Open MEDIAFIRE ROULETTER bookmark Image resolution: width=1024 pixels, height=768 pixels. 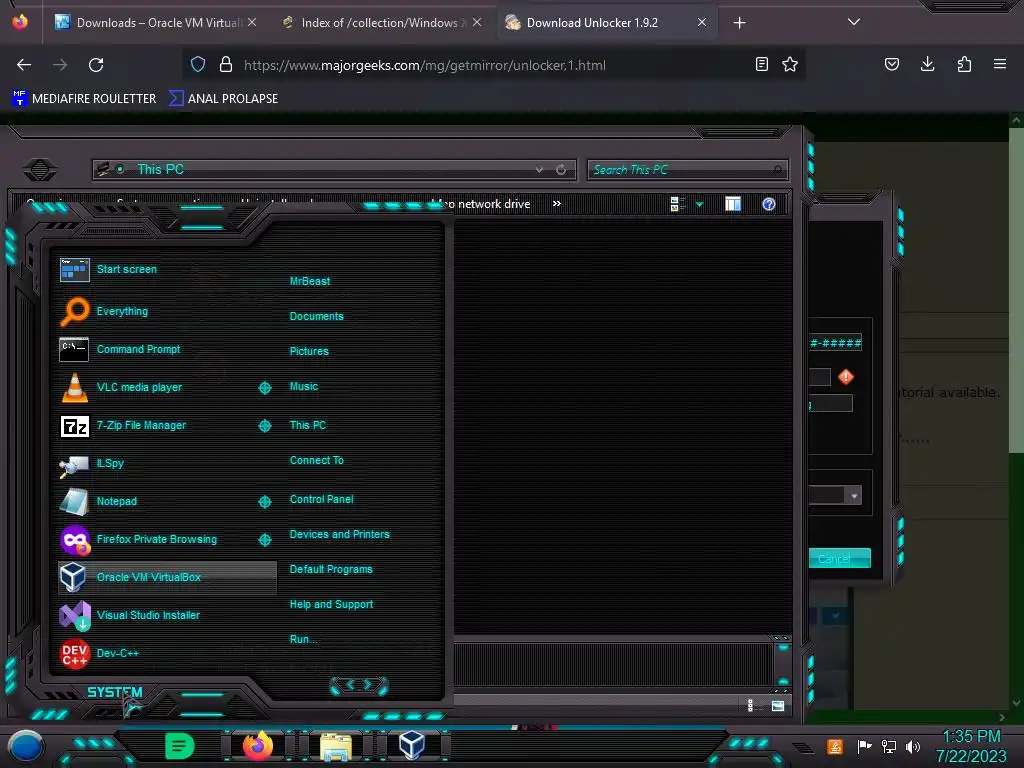(84, 99)
